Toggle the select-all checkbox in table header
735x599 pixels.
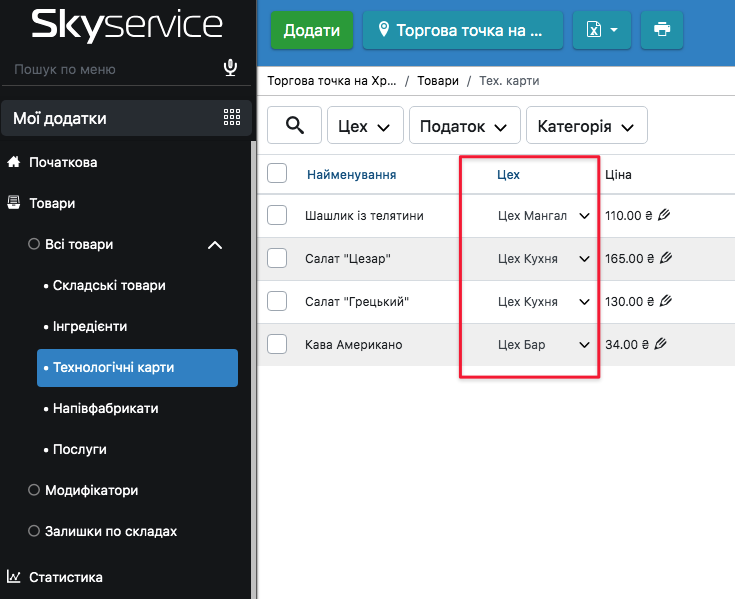coord(277,173)
